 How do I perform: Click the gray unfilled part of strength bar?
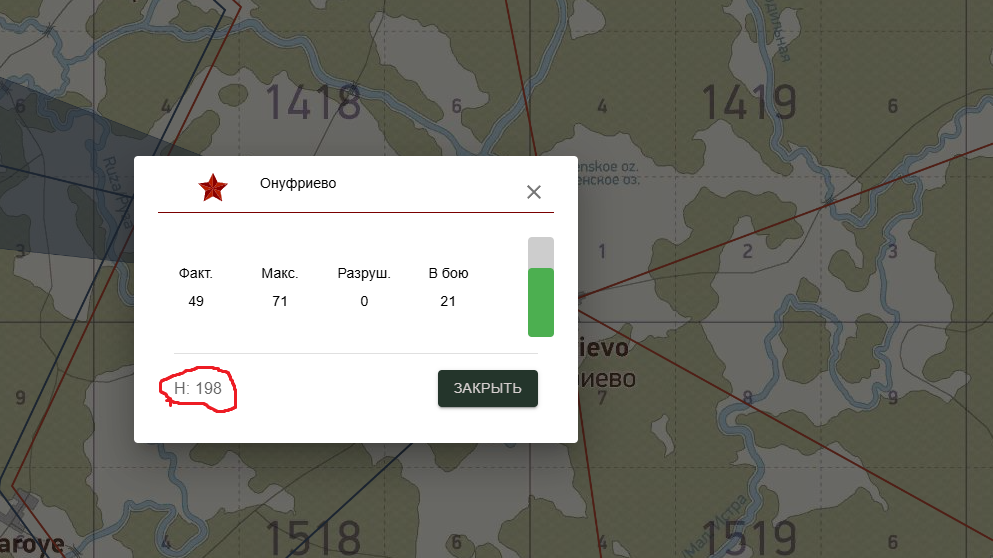(541, 253)
